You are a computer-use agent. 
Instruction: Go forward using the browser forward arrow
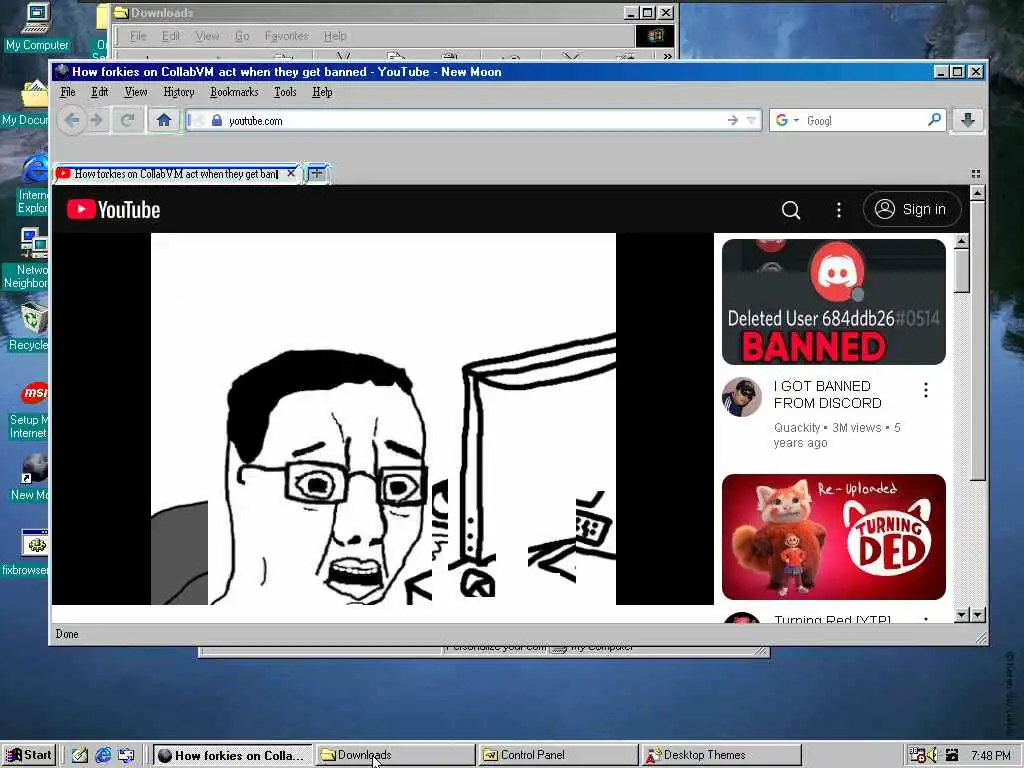click(x=97, y=120)
